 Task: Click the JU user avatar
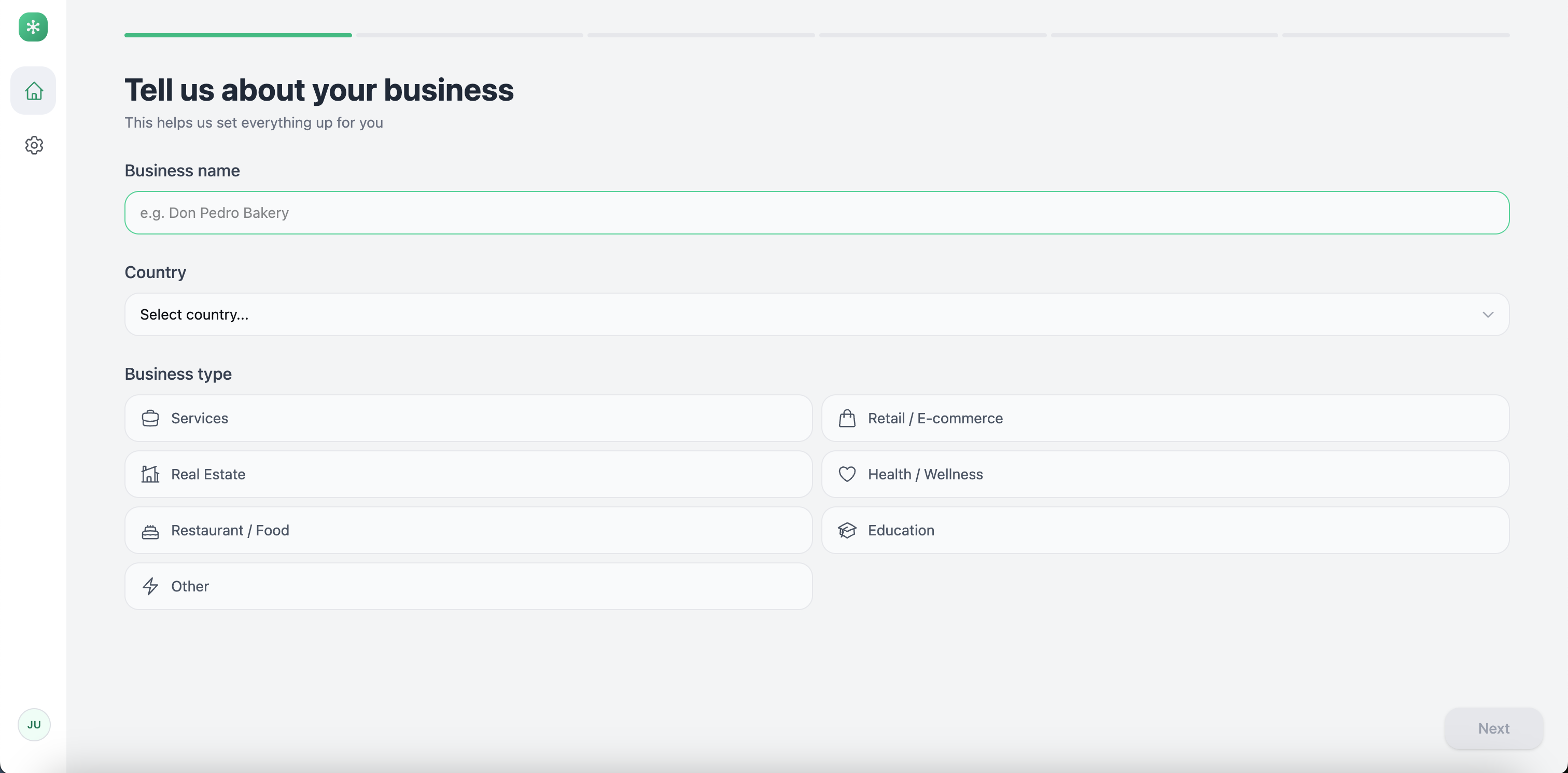click(34, 724)
